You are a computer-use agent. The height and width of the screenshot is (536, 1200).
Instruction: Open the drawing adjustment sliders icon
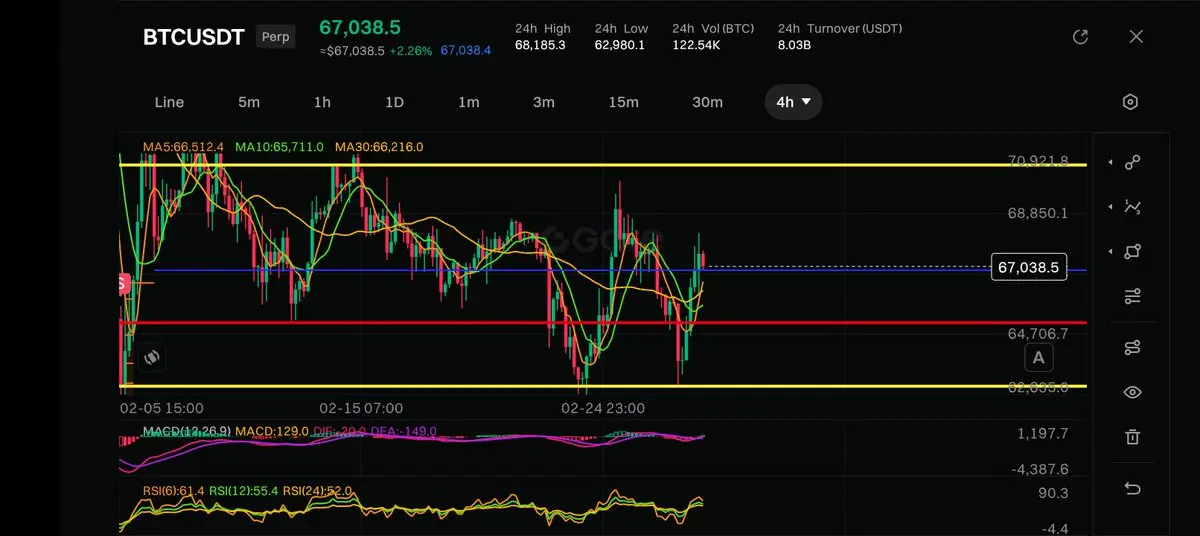point(1132,297)
